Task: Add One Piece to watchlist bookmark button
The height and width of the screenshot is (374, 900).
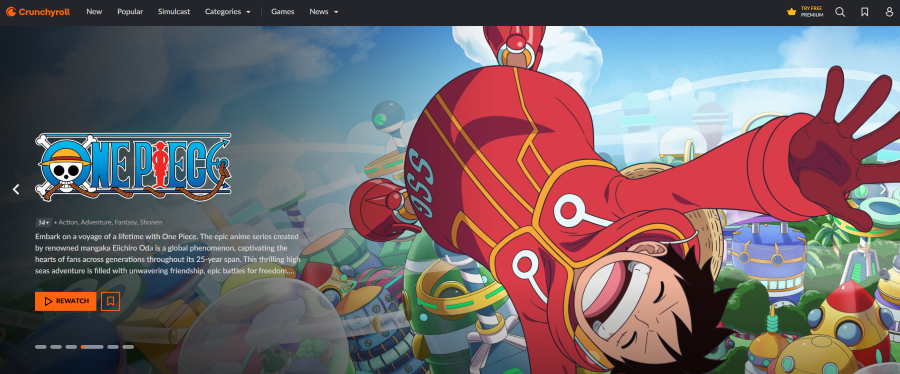Action: coord(110,301)
